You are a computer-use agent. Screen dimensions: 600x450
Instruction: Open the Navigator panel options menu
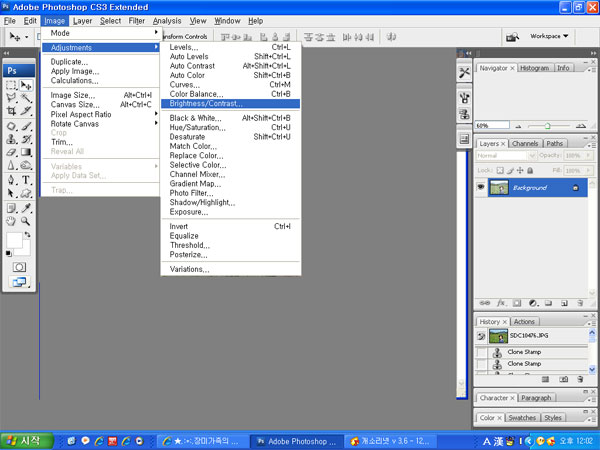(x=591, y=70)
